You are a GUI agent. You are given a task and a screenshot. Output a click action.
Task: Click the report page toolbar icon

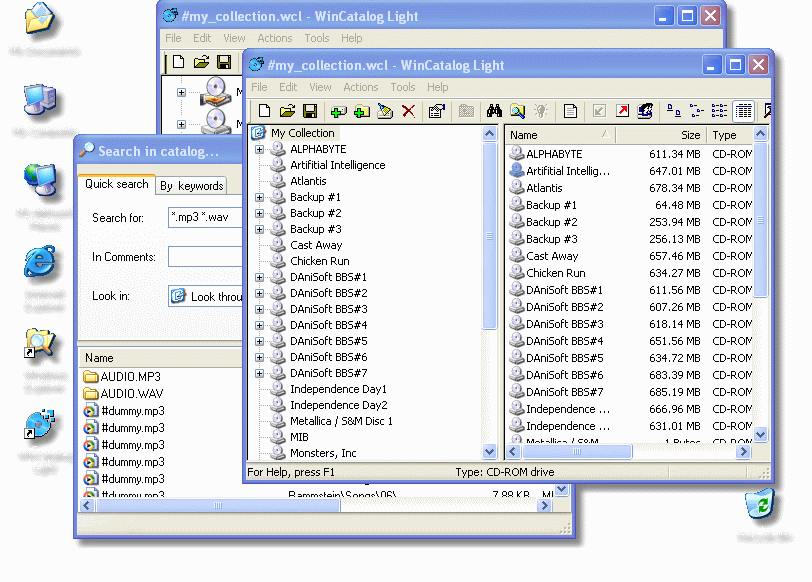pyautogui.click(x=570, y=111)
